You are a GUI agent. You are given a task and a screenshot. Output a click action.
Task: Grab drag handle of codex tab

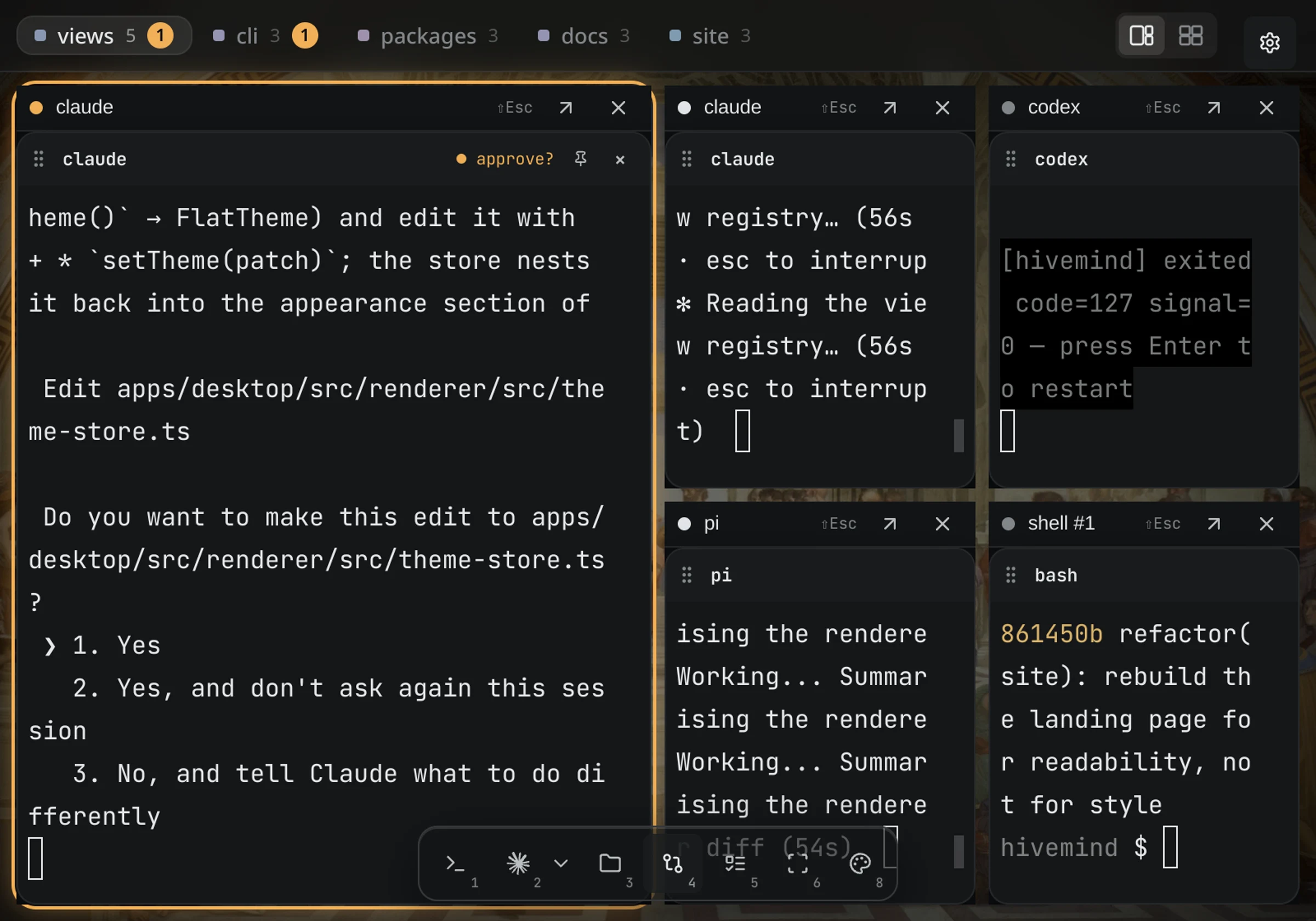1011,159
